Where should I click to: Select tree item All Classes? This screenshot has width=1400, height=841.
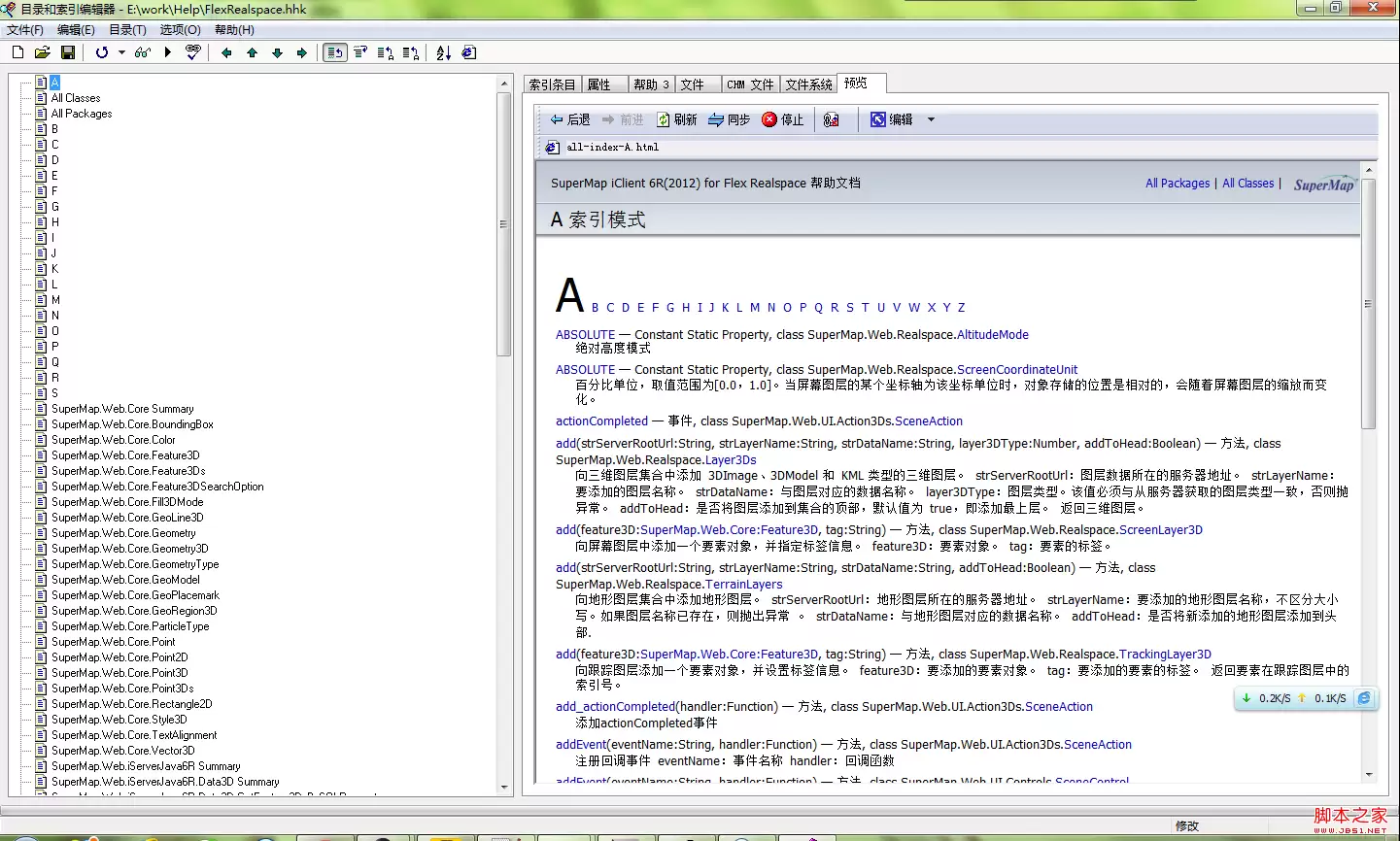coord(76,98)
